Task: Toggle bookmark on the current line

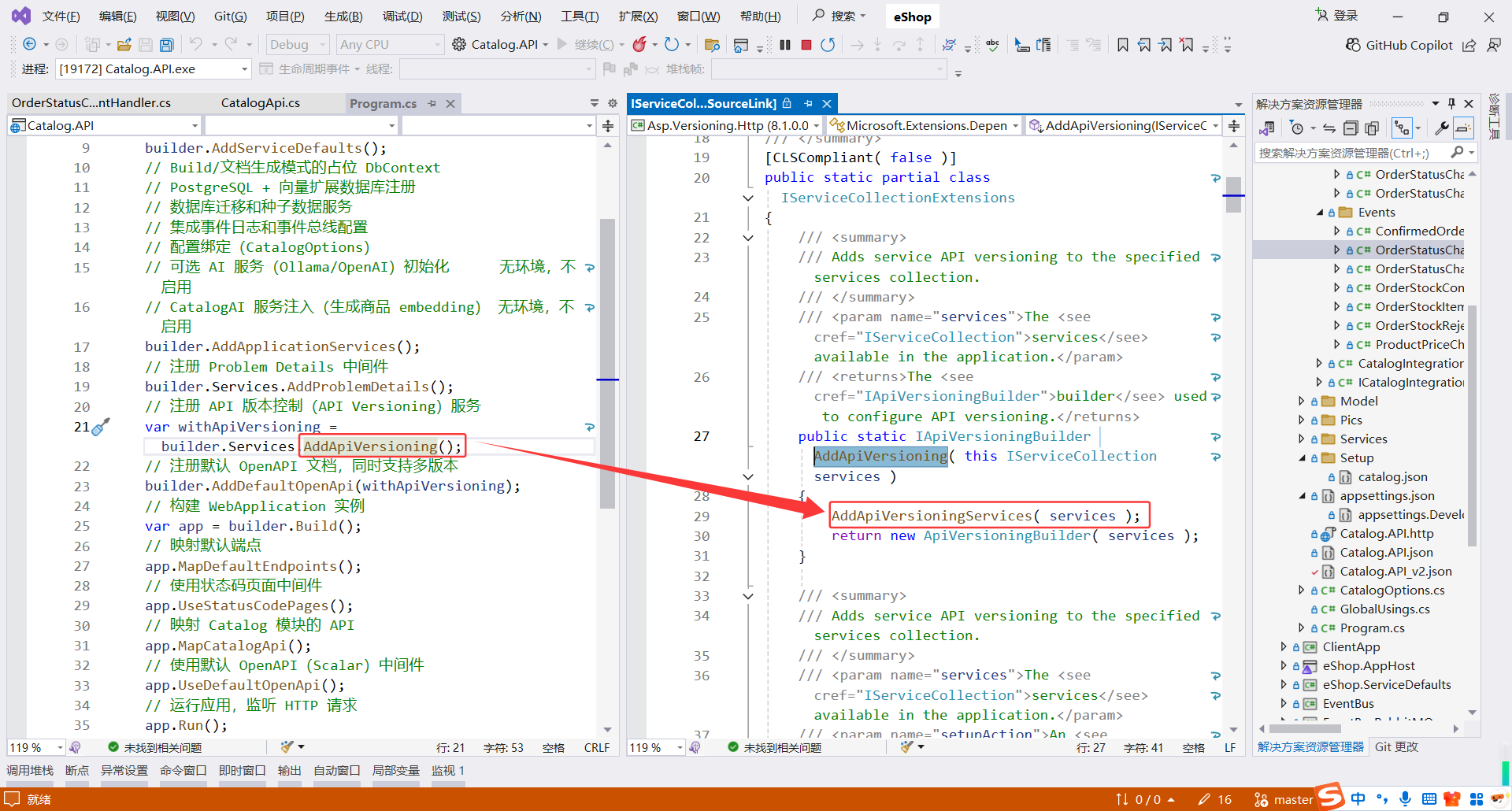Action: click(1123, 45)
